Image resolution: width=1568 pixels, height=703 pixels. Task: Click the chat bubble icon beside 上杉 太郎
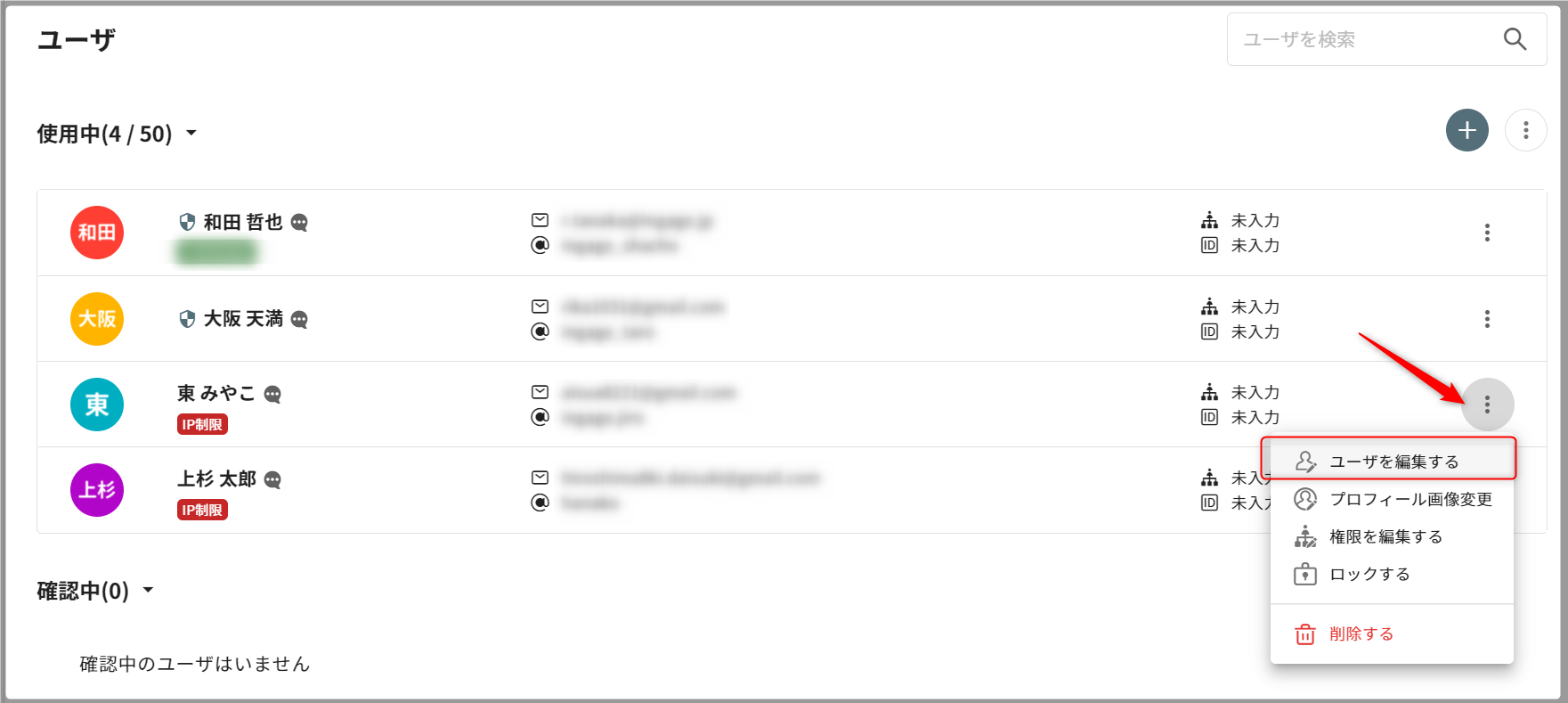tap(273, 480)
